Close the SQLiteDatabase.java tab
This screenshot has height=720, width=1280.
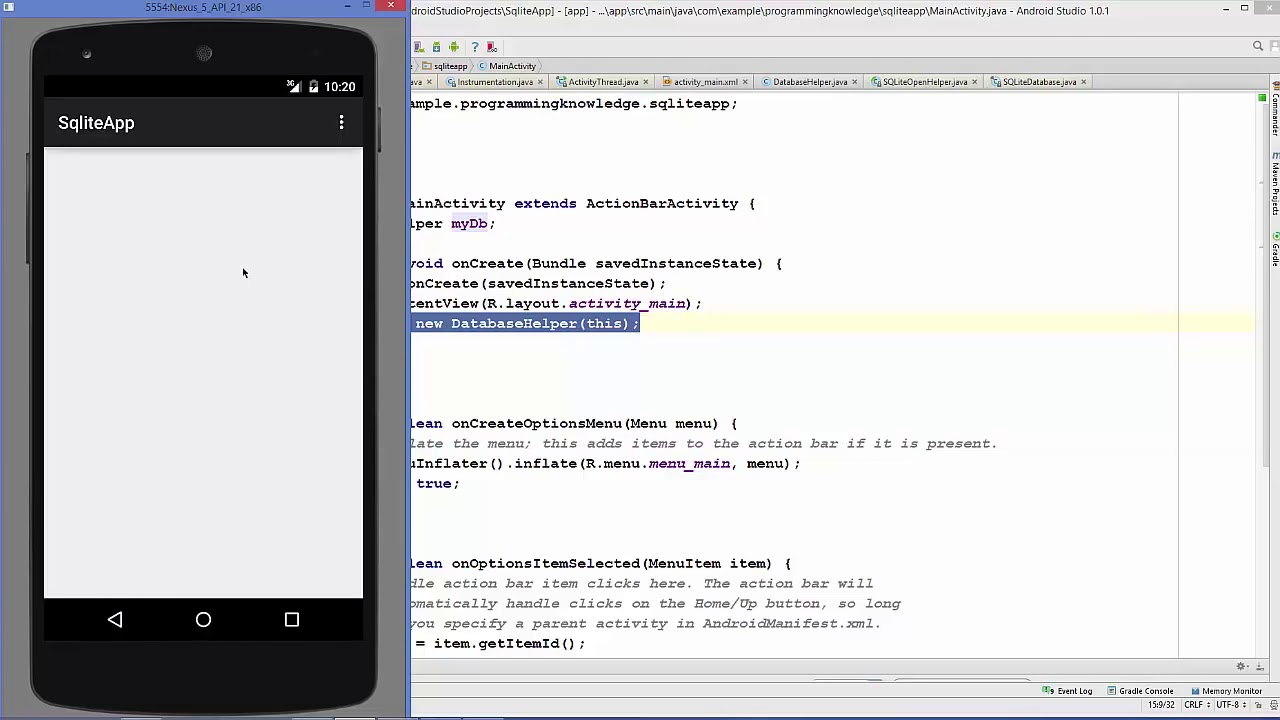pos(1084,82)
